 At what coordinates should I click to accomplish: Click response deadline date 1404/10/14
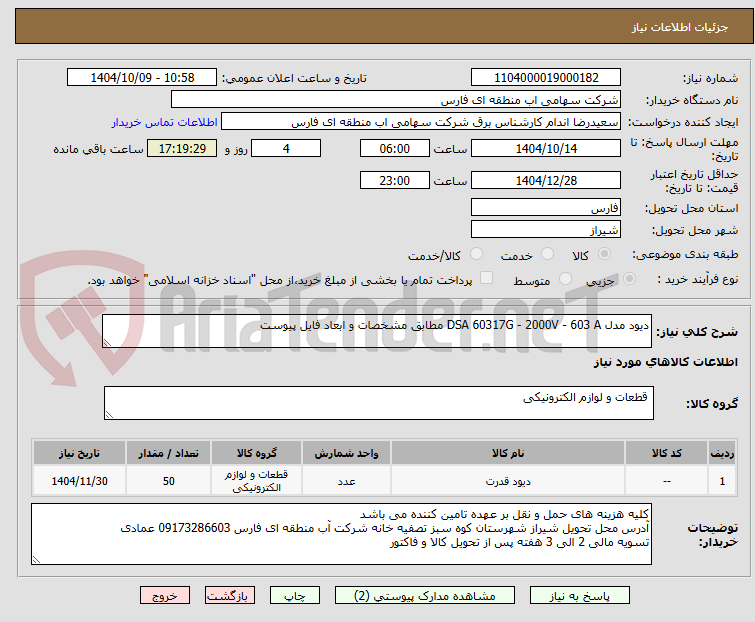(x=546, y=148)
